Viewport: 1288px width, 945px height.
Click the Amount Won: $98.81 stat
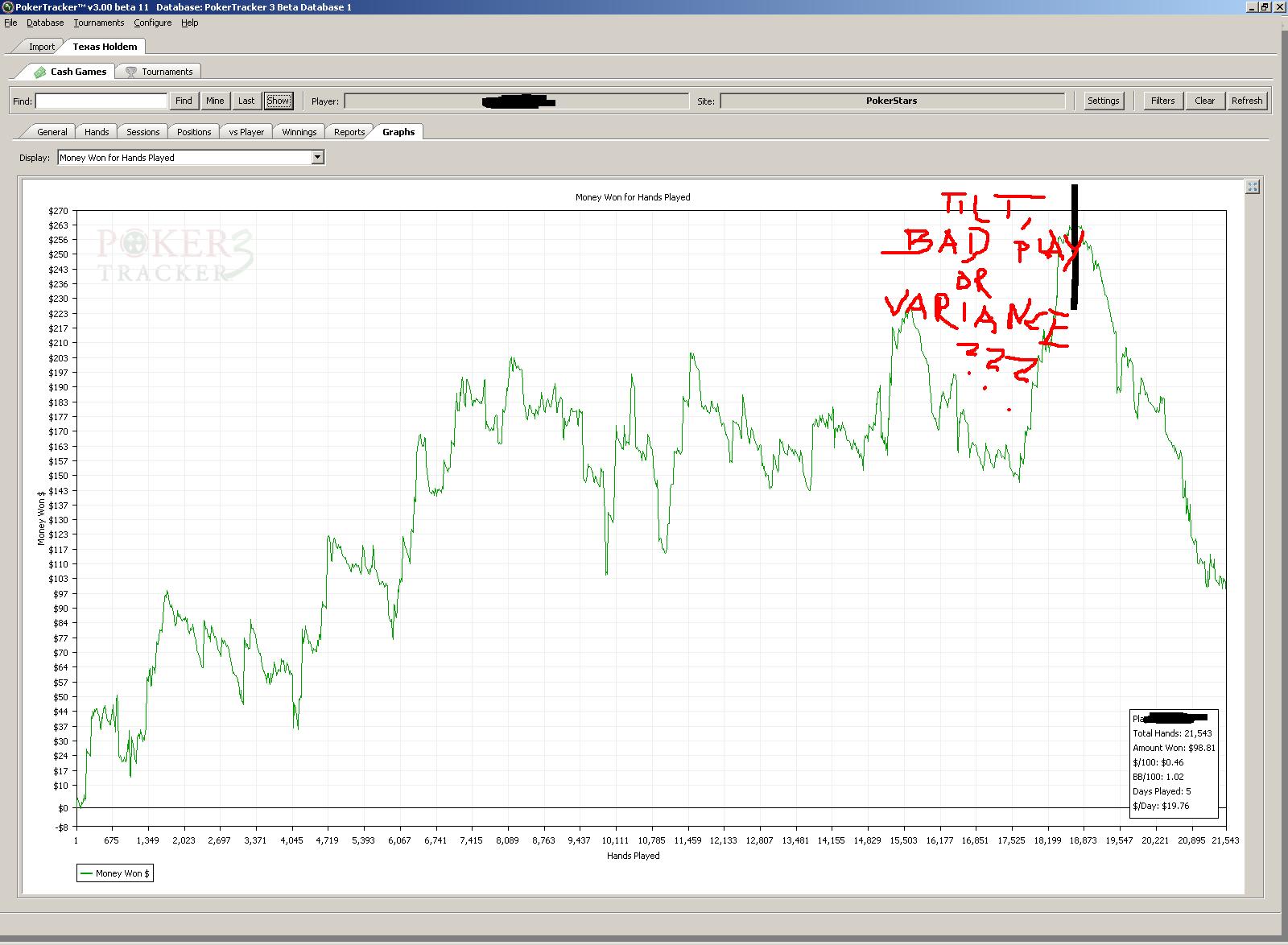pyautogui.click(x=1174, y=748)
